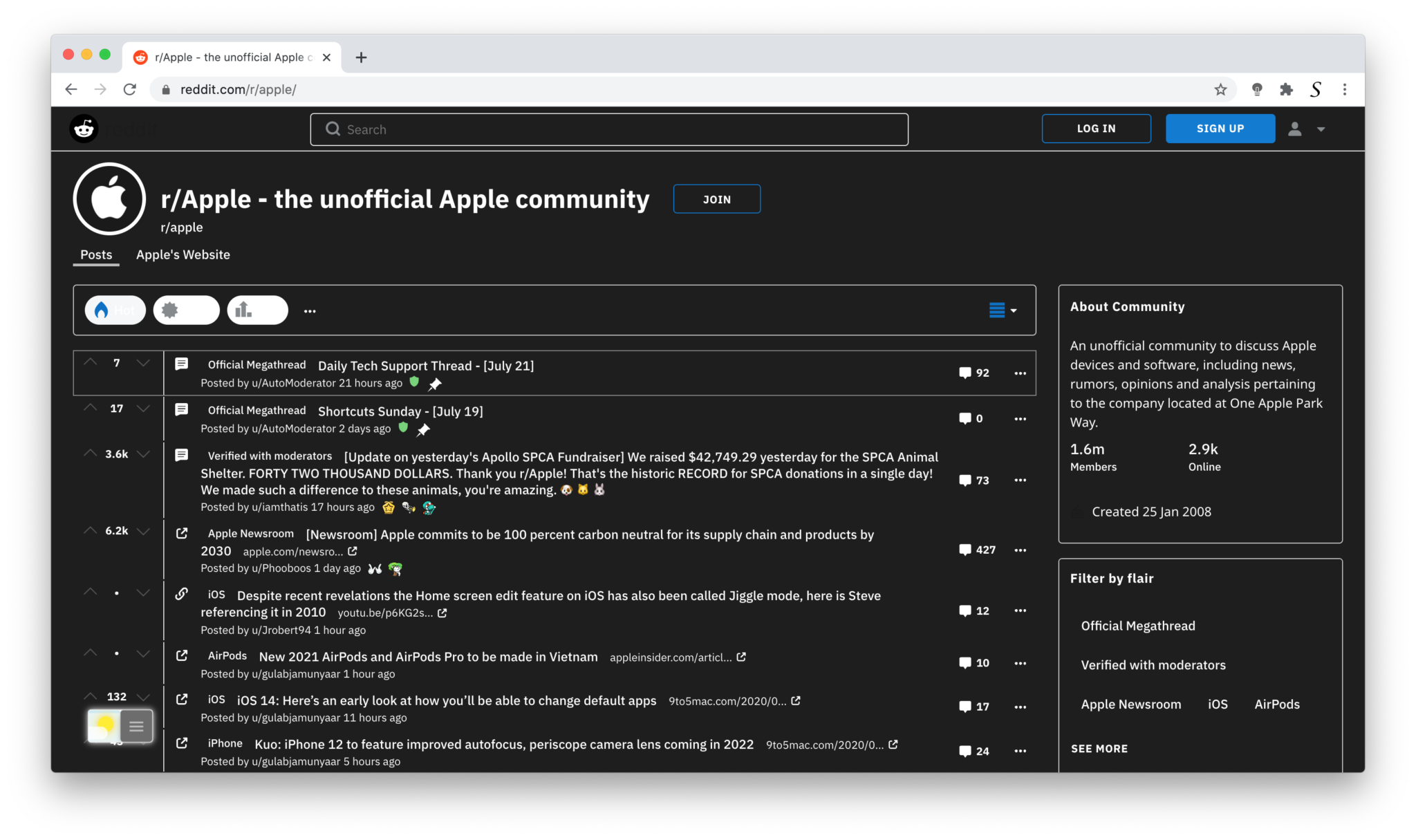
Task: Click the external link icon beside Apple Newsroom flair
Action: tap(182, 533)
